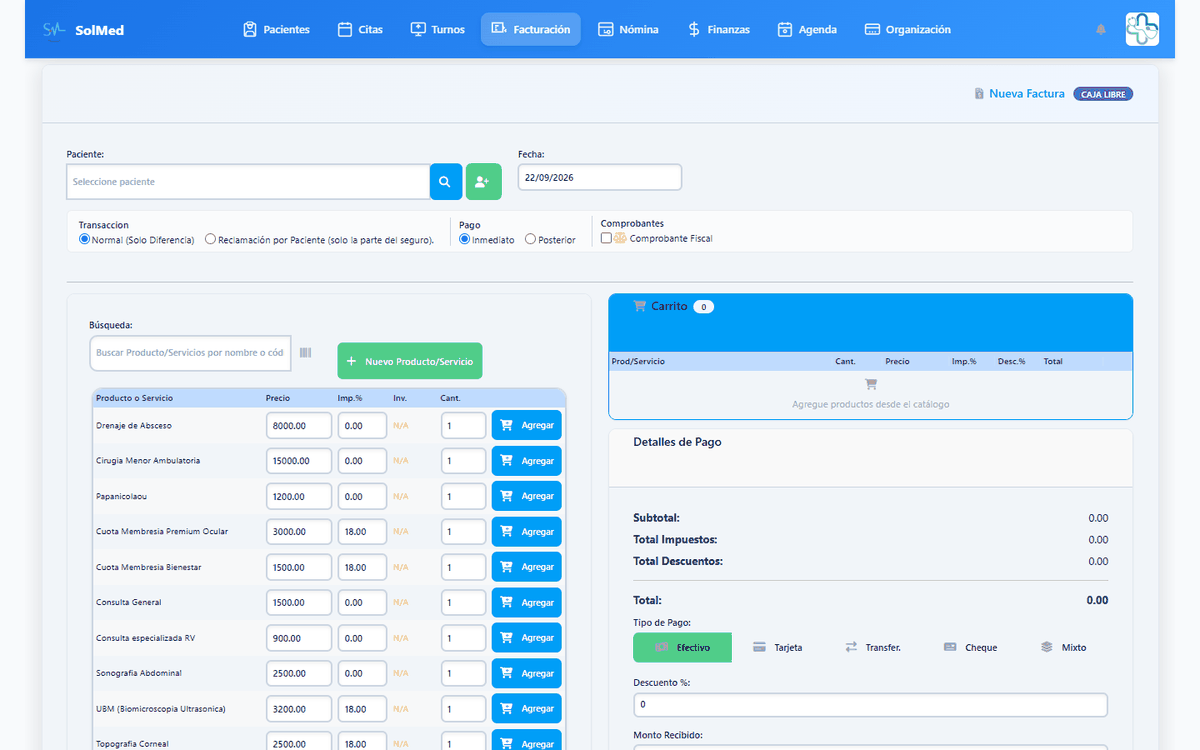Open Pacientes in the top navigation
The height and width of the screenshot is (750, 1200).
point(277,29)
